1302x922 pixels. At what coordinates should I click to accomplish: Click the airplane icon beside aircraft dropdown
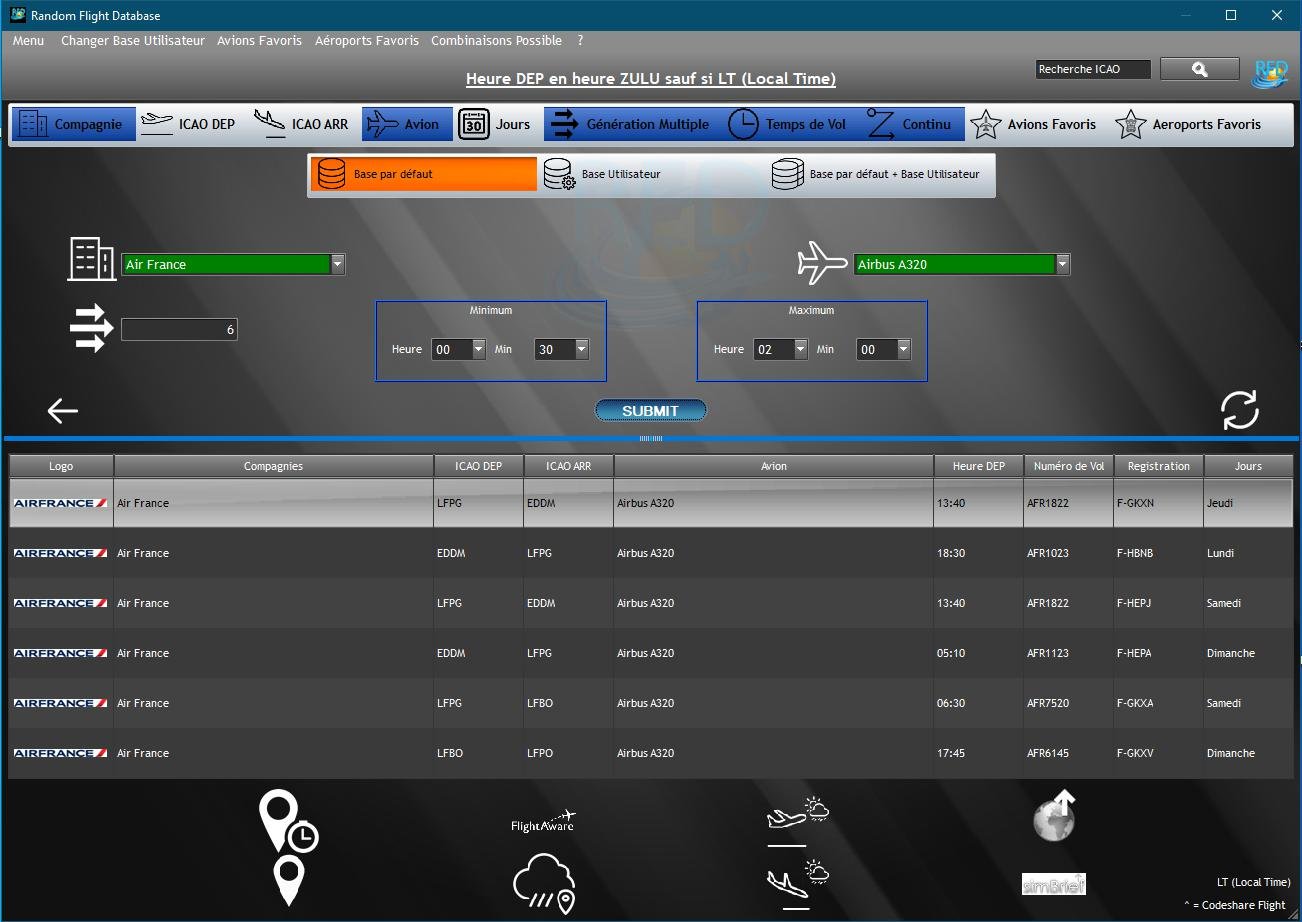pos(822,263)
